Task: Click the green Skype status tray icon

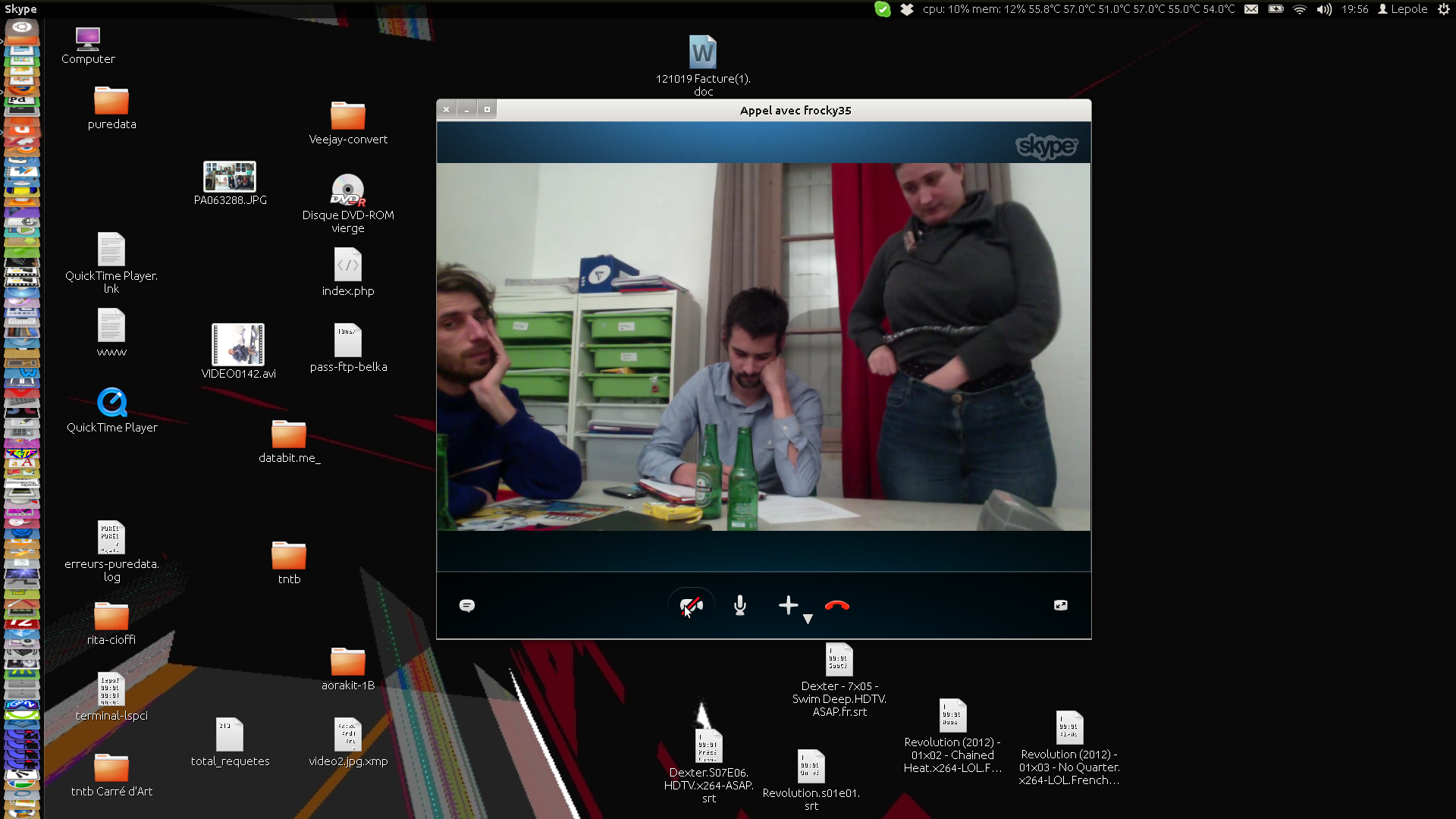Action: click(x=882, y=9)
